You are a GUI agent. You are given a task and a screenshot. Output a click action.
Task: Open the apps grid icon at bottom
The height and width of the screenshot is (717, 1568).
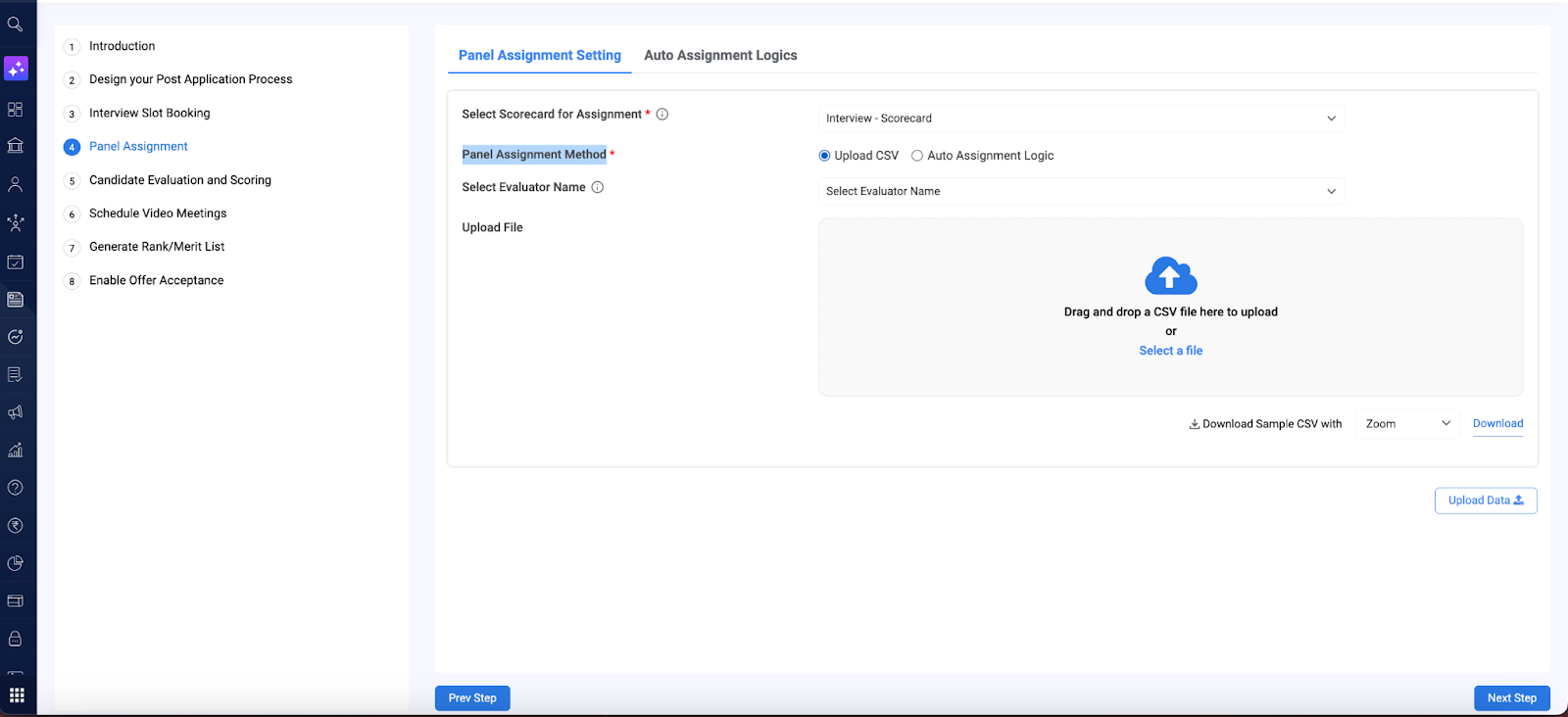click(17, 695)
